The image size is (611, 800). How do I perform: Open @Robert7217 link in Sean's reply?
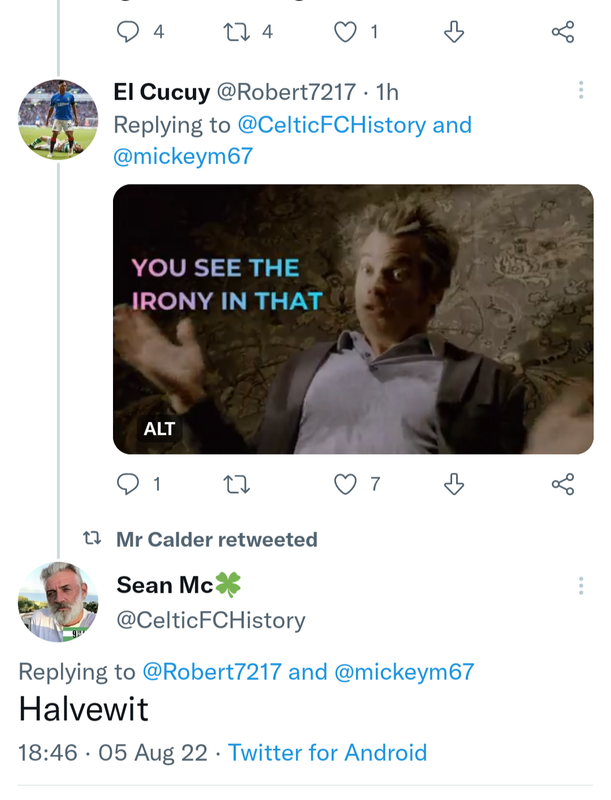(x=212, y=672)
